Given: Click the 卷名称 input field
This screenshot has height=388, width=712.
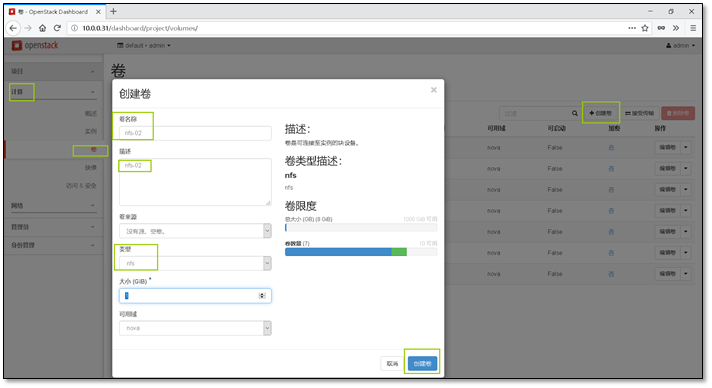Looking at the screenshot, I should click(195, 133).
